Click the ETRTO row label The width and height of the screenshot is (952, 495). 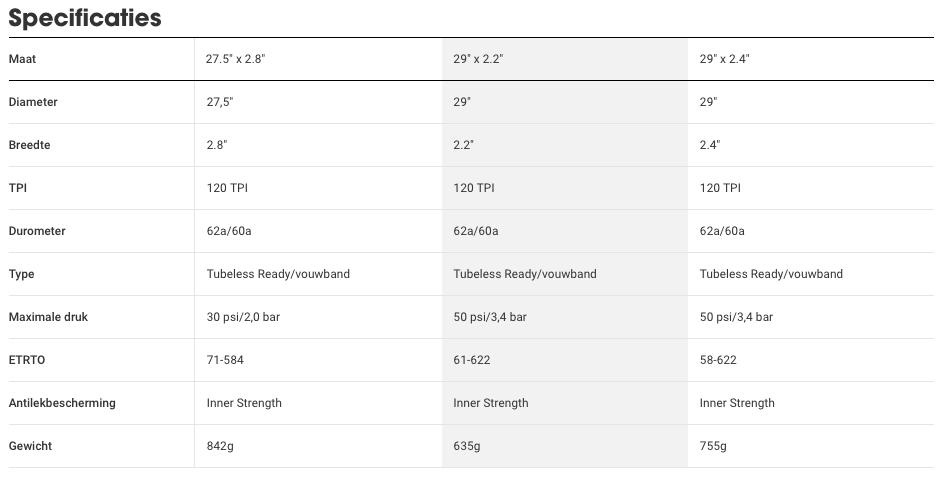click(27, 360)
